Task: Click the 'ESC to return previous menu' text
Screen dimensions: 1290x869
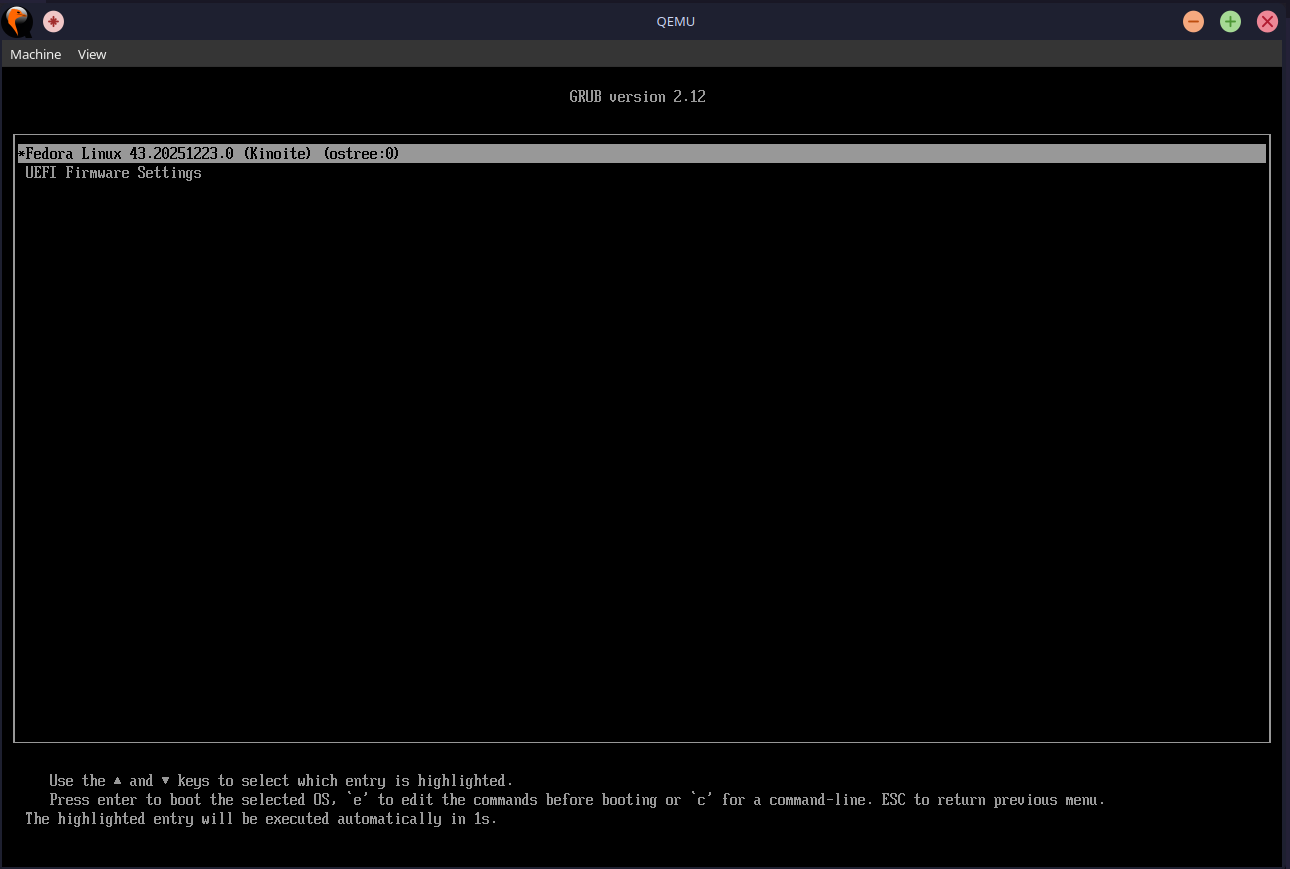Action: 1008,800
